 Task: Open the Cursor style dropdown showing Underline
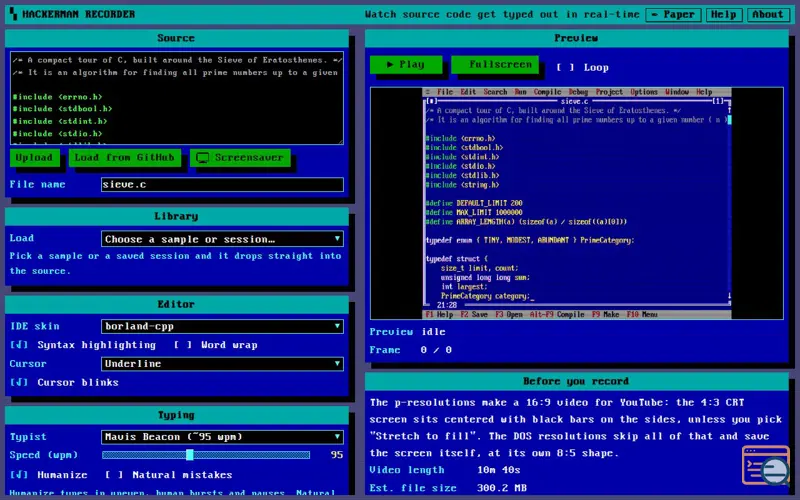click(x=222, y=363)
